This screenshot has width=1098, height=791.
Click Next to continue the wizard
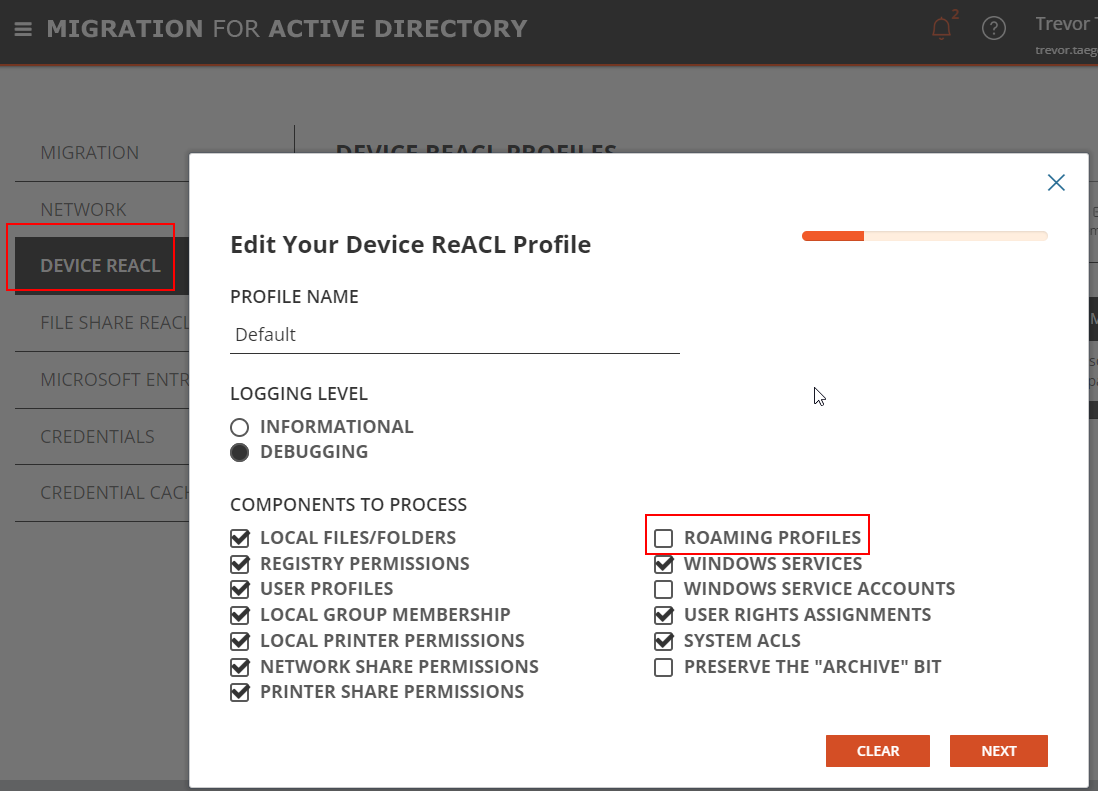[998, 750]
